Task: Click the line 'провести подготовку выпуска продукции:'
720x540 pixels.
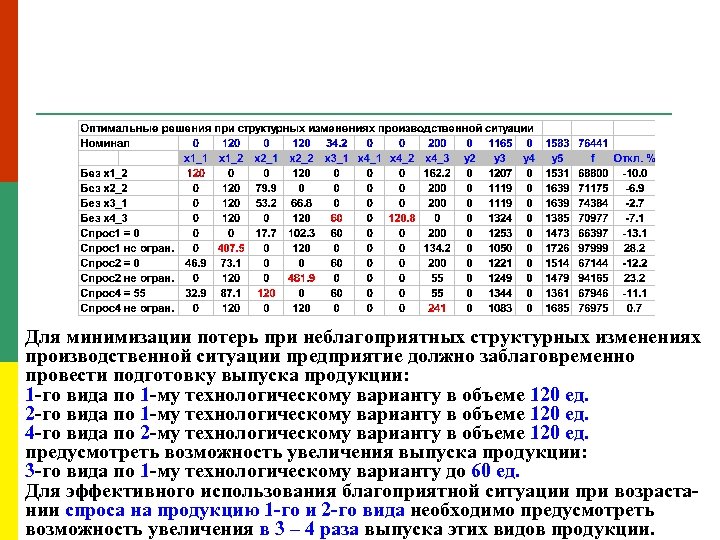Action: click(x=217, y=376)
